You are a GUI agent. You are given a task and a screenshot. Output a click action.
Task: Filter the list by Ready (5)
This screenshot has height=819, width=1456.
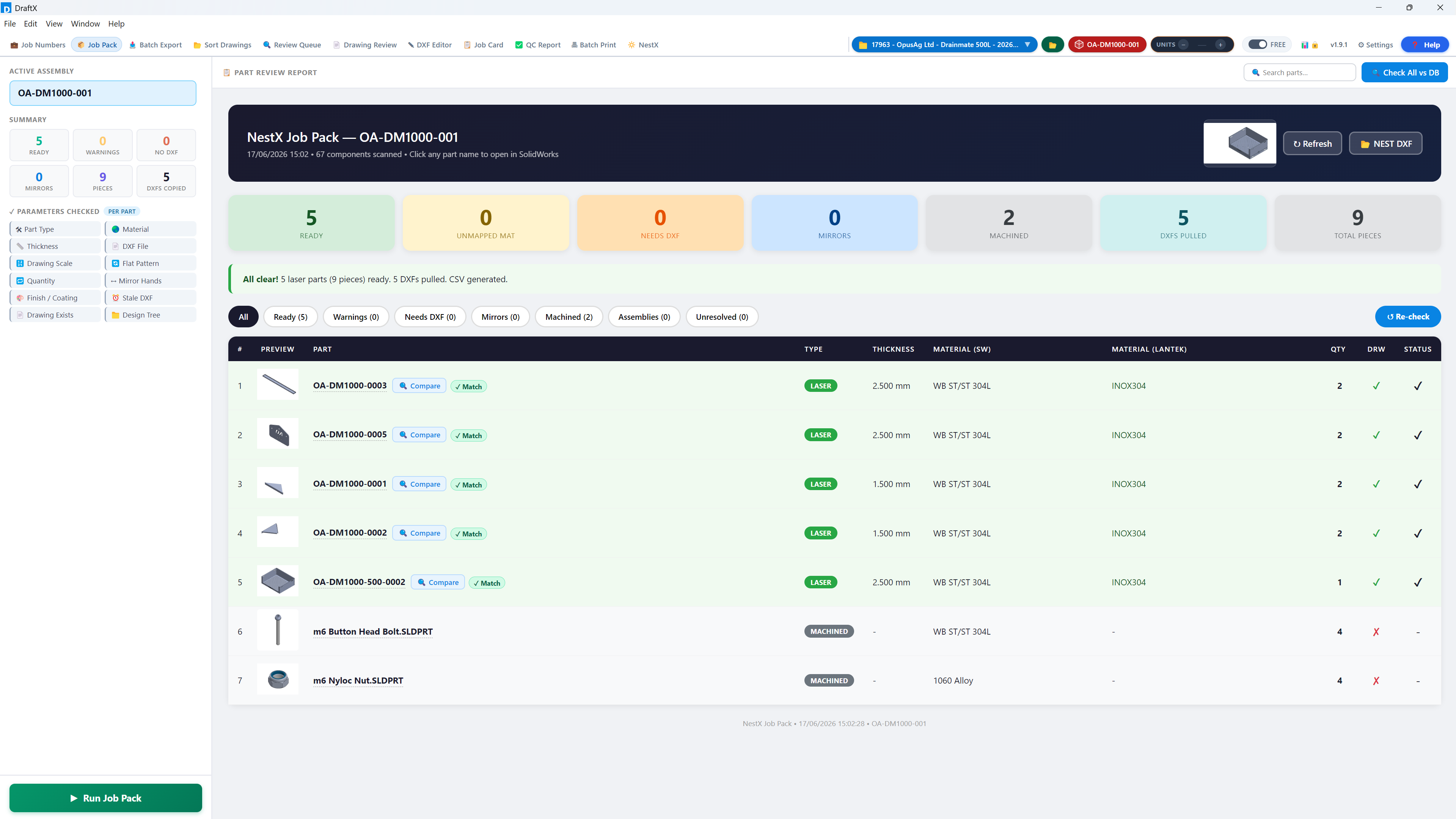pos(291,316)
